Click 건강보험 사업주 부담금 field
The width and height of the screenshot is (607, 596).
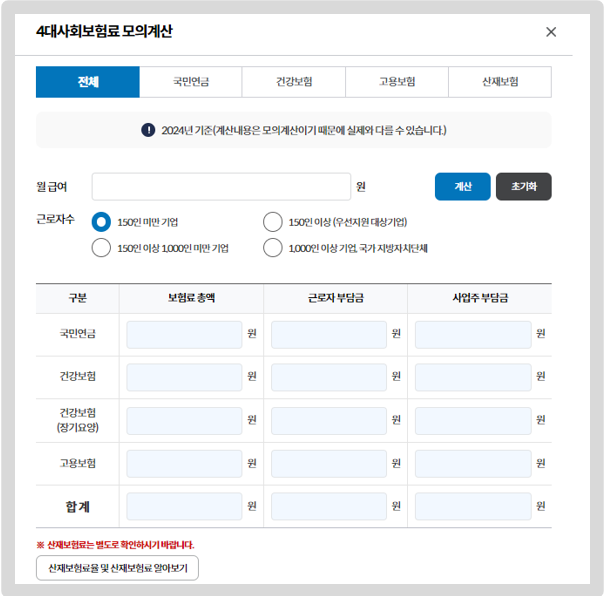tap(473, 377)
